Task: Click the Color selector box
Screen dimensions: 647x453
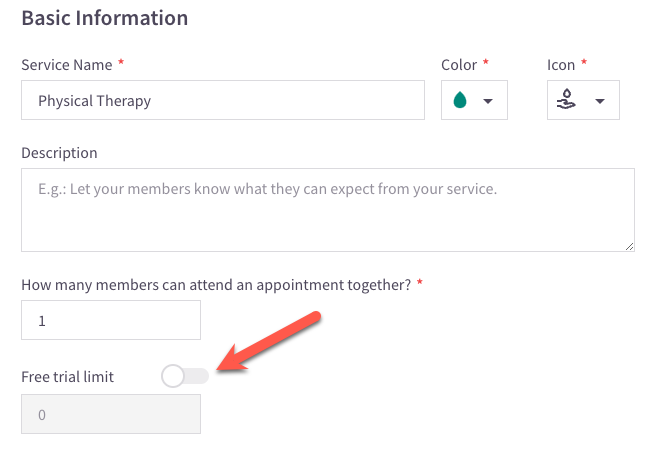Action: click(474, 100)
